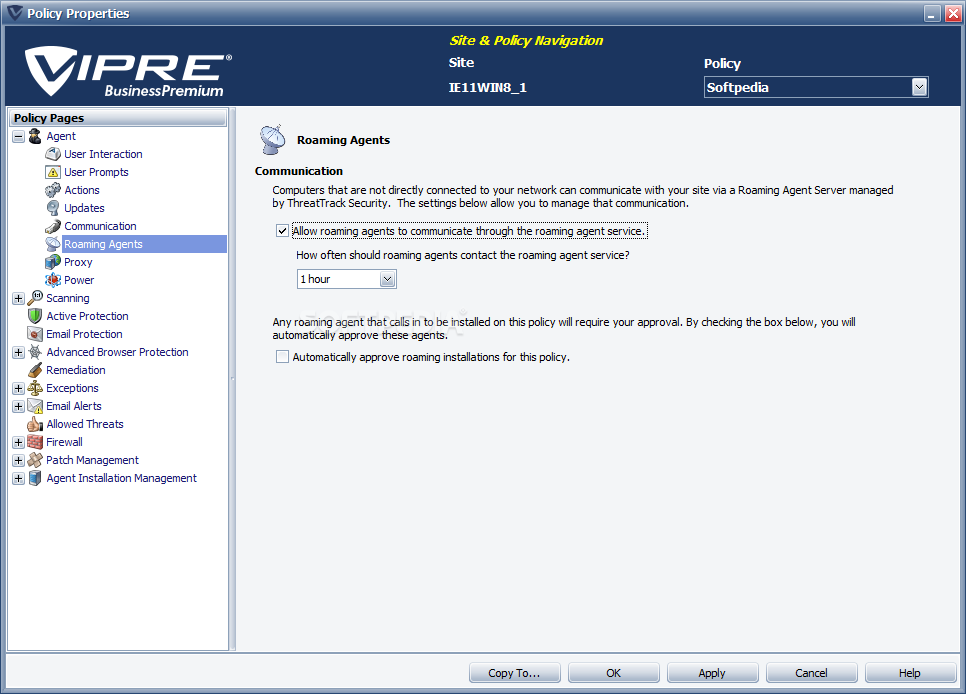Click the Actions gears icon
The image size is (966, 694).
point(53,190)
